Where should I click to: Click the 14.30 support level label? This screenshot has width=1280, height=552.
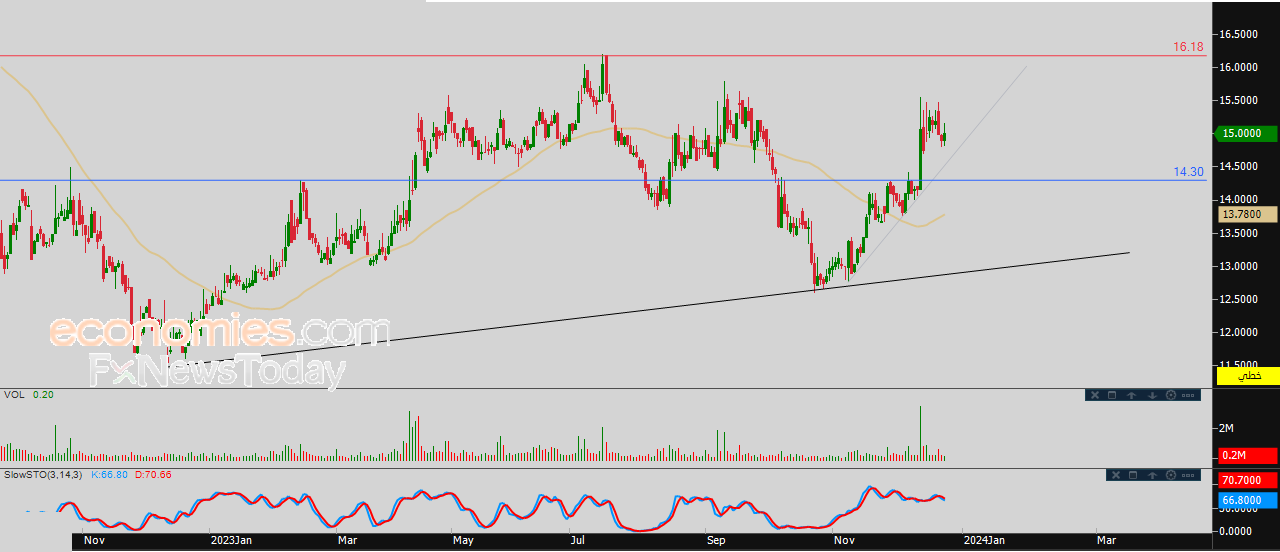click(1188, 172)
